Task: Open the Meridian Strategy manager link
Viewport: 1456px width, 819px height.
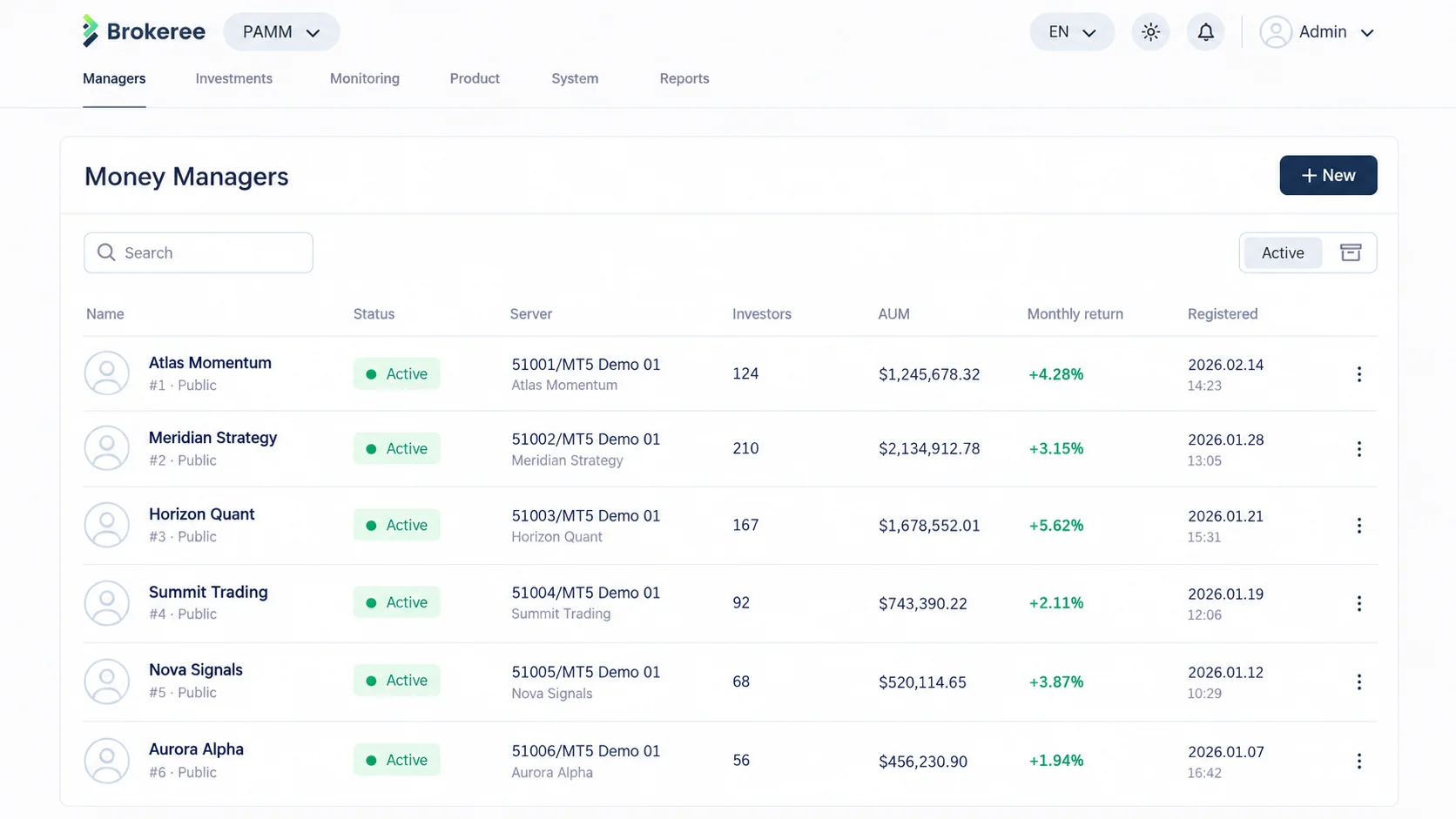Action: (x=212, y=438)
